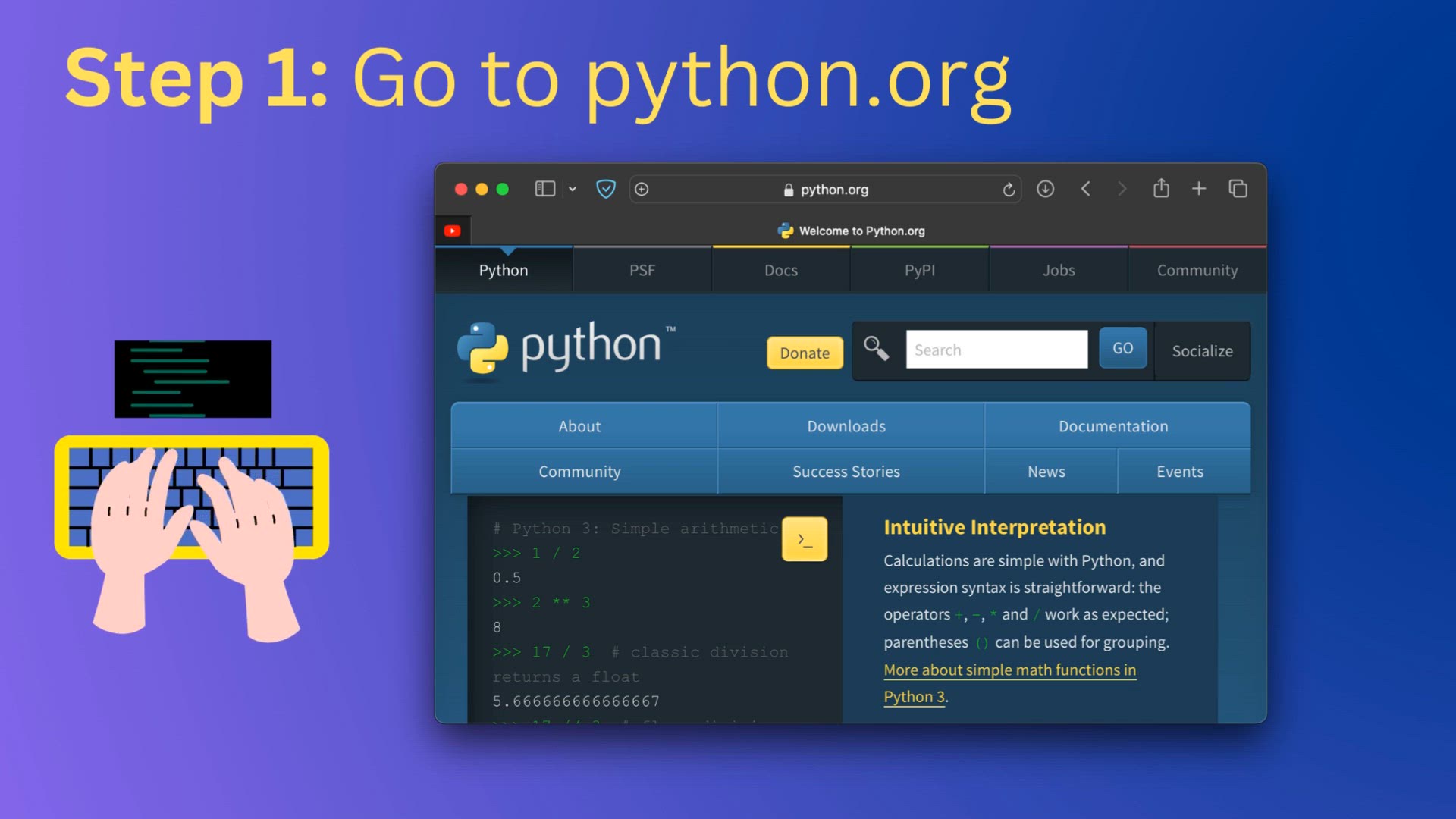Open More about simple math functions link

(x=1009, y=670)
